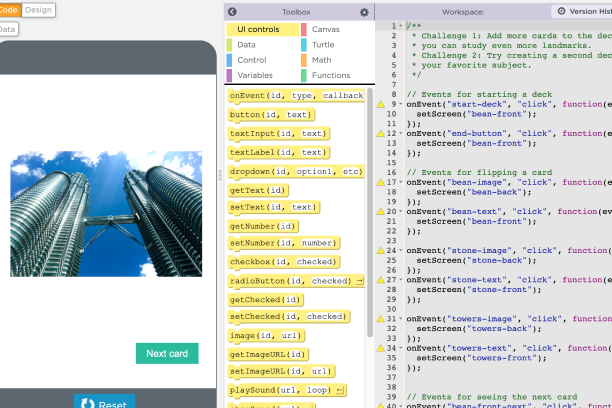This screenshot has width=612, height=408.
Task: Open the Data view button
Action: [8, 29]
